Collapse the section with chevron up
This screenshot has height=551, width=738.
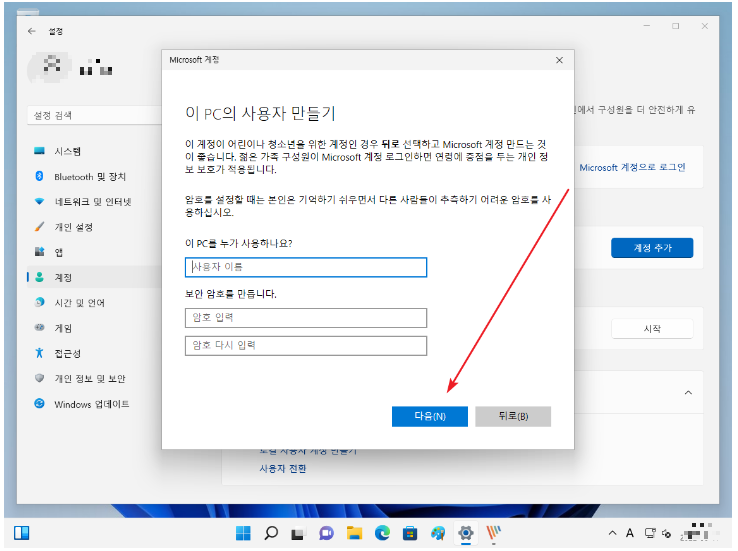[688, 392]
